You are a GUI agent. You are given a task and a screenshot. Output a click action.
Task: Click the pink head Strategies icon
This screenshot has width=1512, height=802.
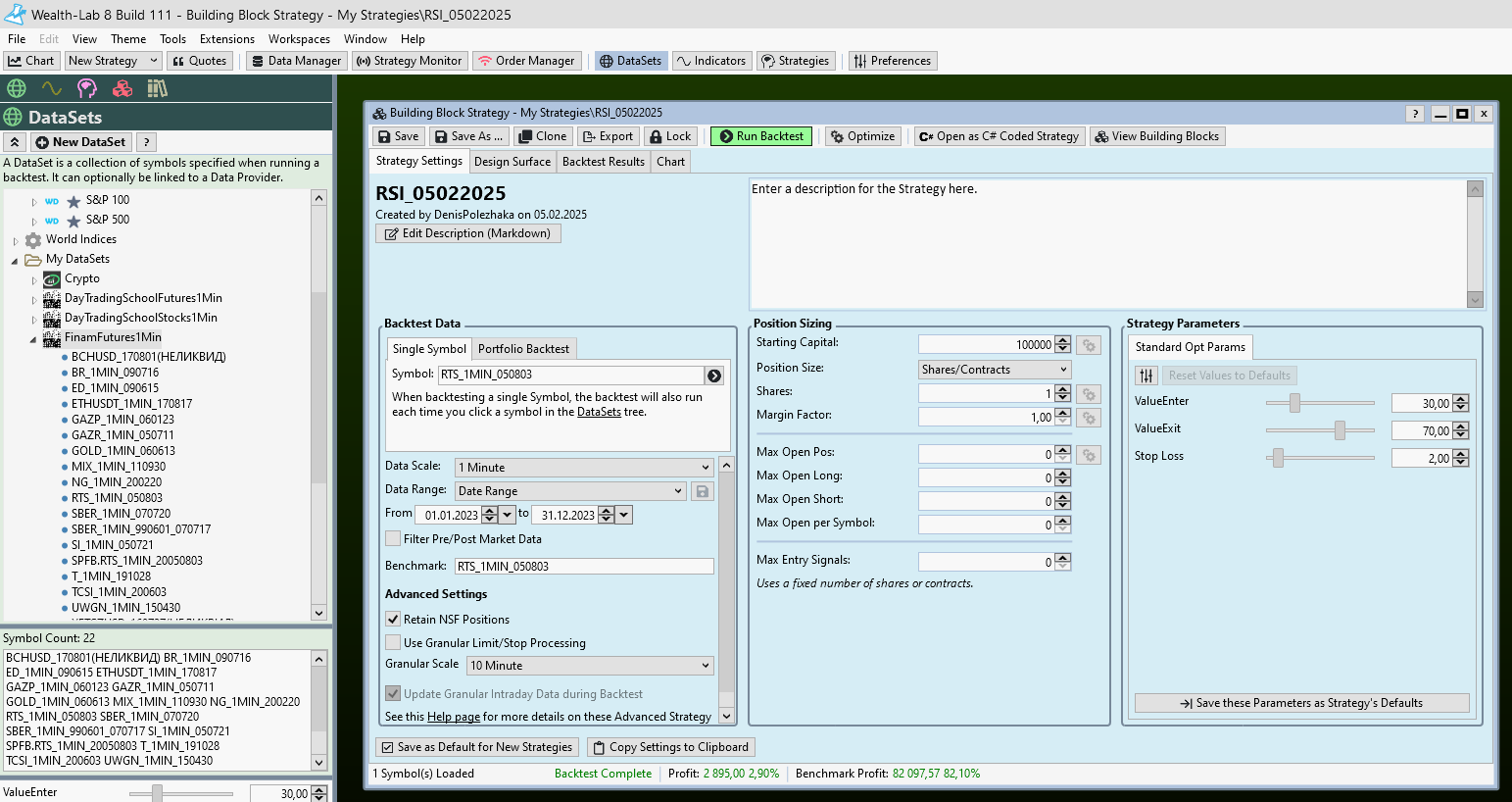pos(87,88)
